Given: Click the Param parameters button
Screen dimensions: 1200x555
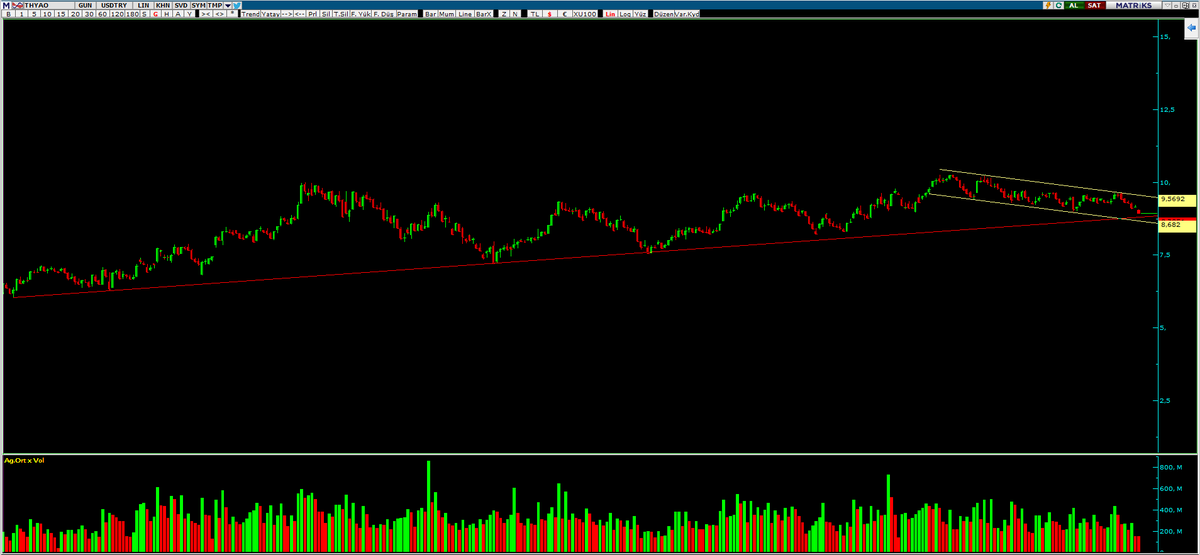Looking at the screenshot, I should click(x=407, y=14).
